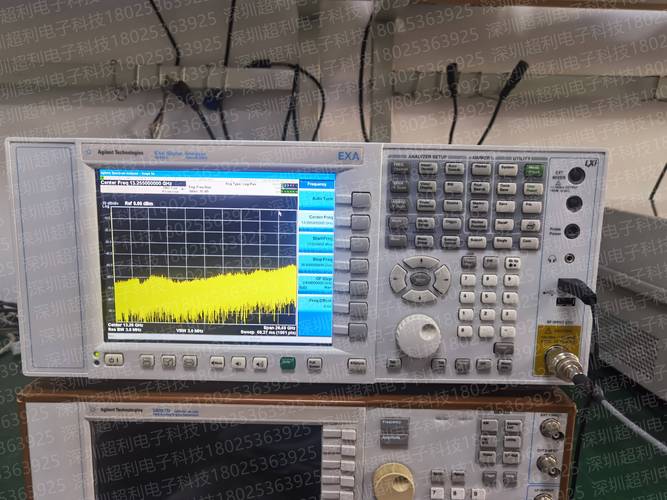Tap numeric key 5 on keypad
This screenshot has width=667, height=500.
(x=488, y=297)
